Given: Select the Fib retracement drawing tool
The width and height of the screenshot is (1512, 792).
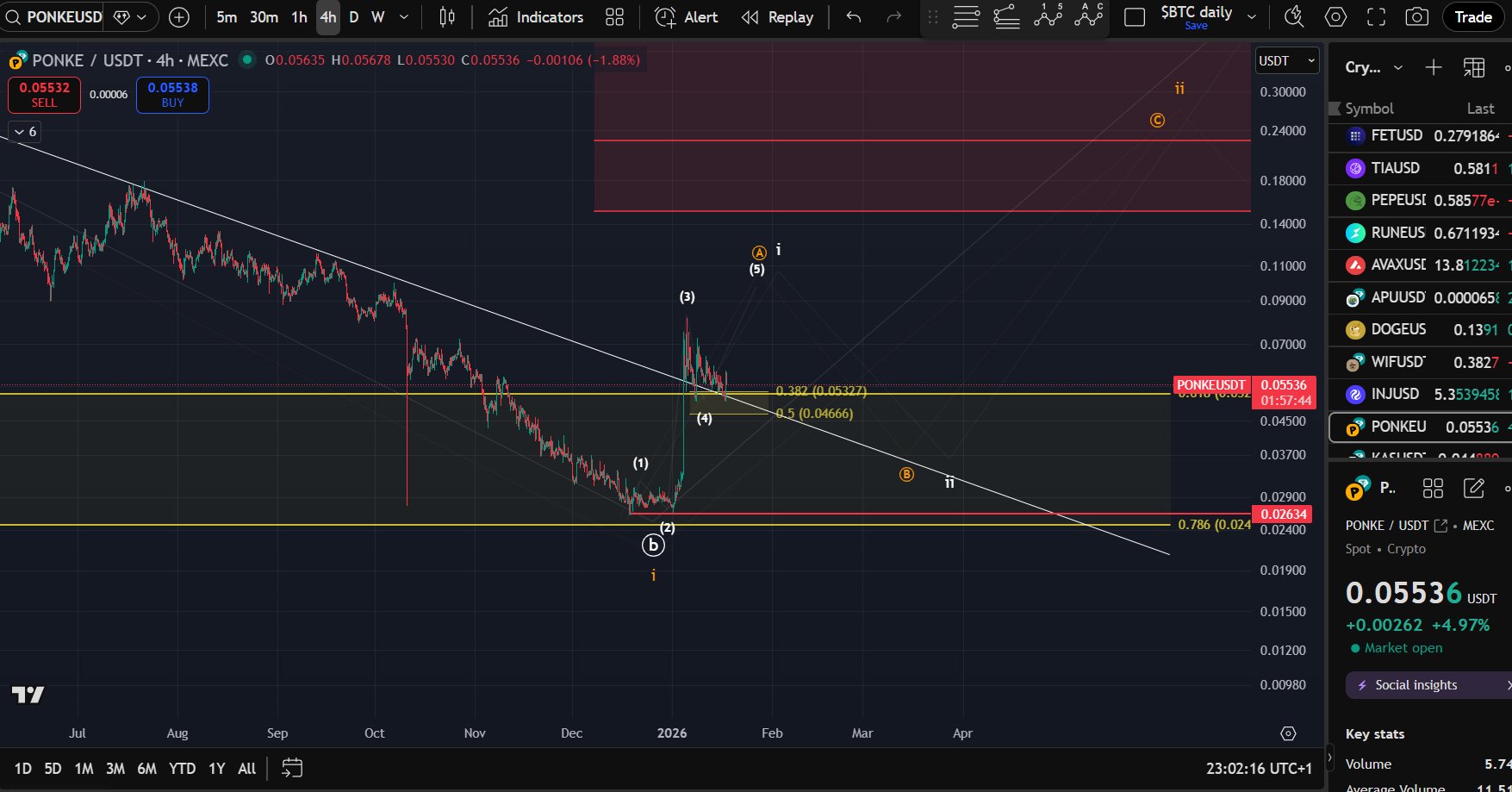Looking at the screenshot, I should [966, 17].
